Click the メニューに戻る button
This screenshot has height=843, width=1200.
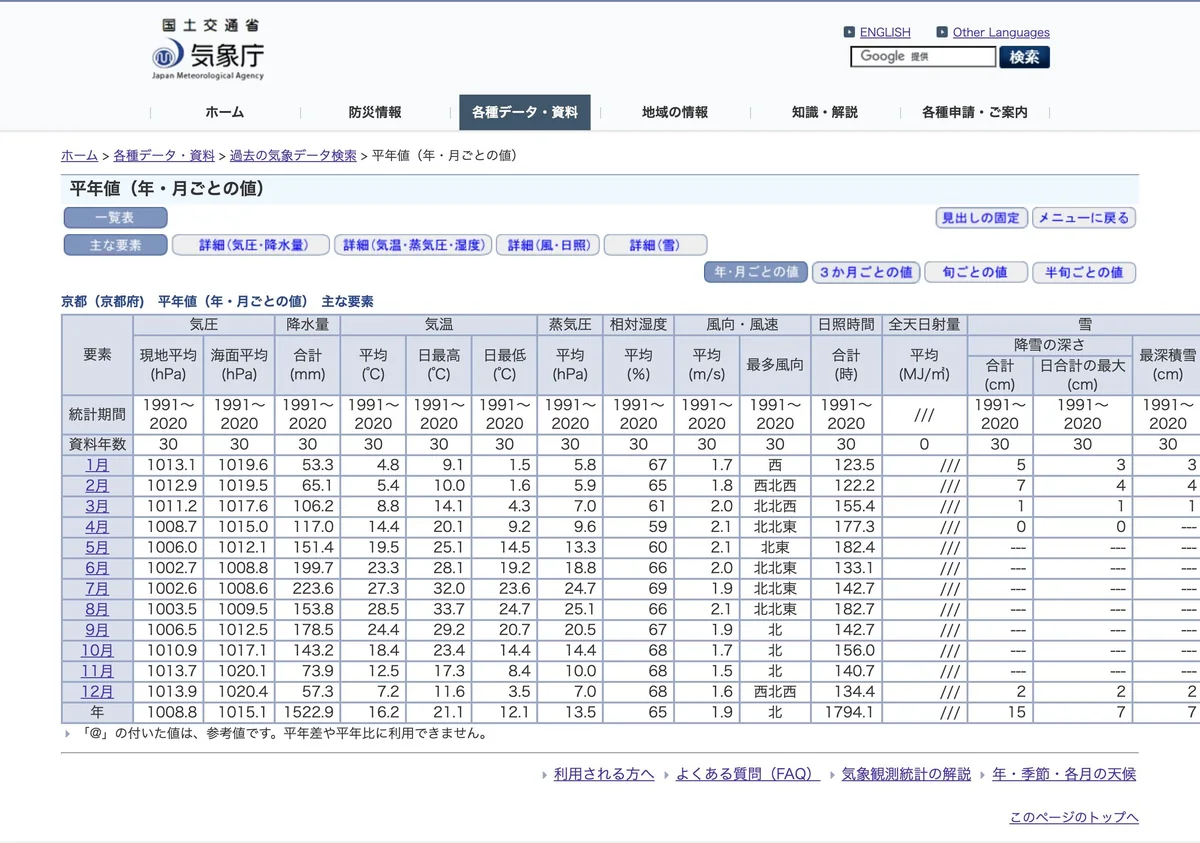pos(1083,217)
